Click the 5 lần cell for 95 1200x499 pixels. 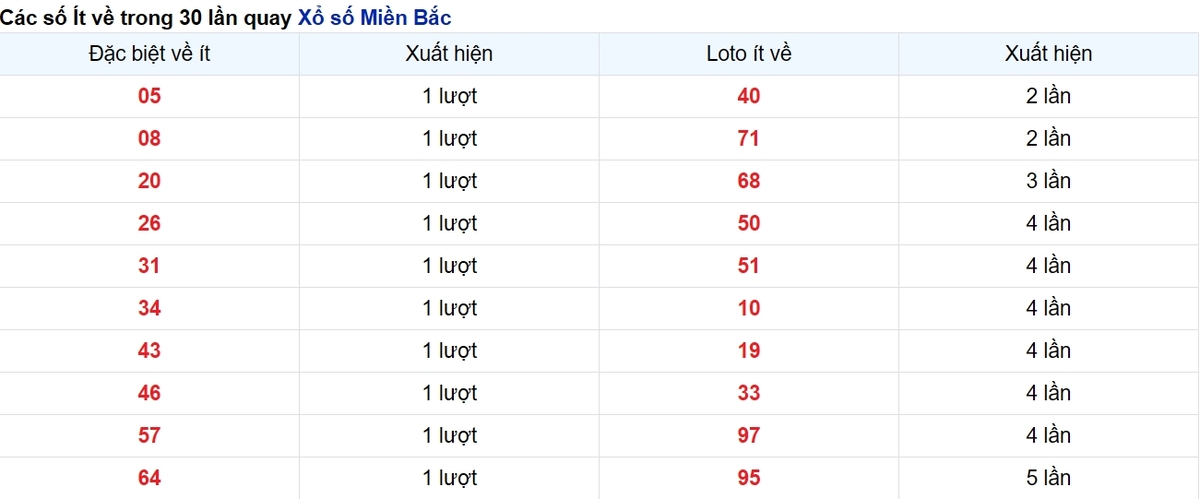(1048, 478)
